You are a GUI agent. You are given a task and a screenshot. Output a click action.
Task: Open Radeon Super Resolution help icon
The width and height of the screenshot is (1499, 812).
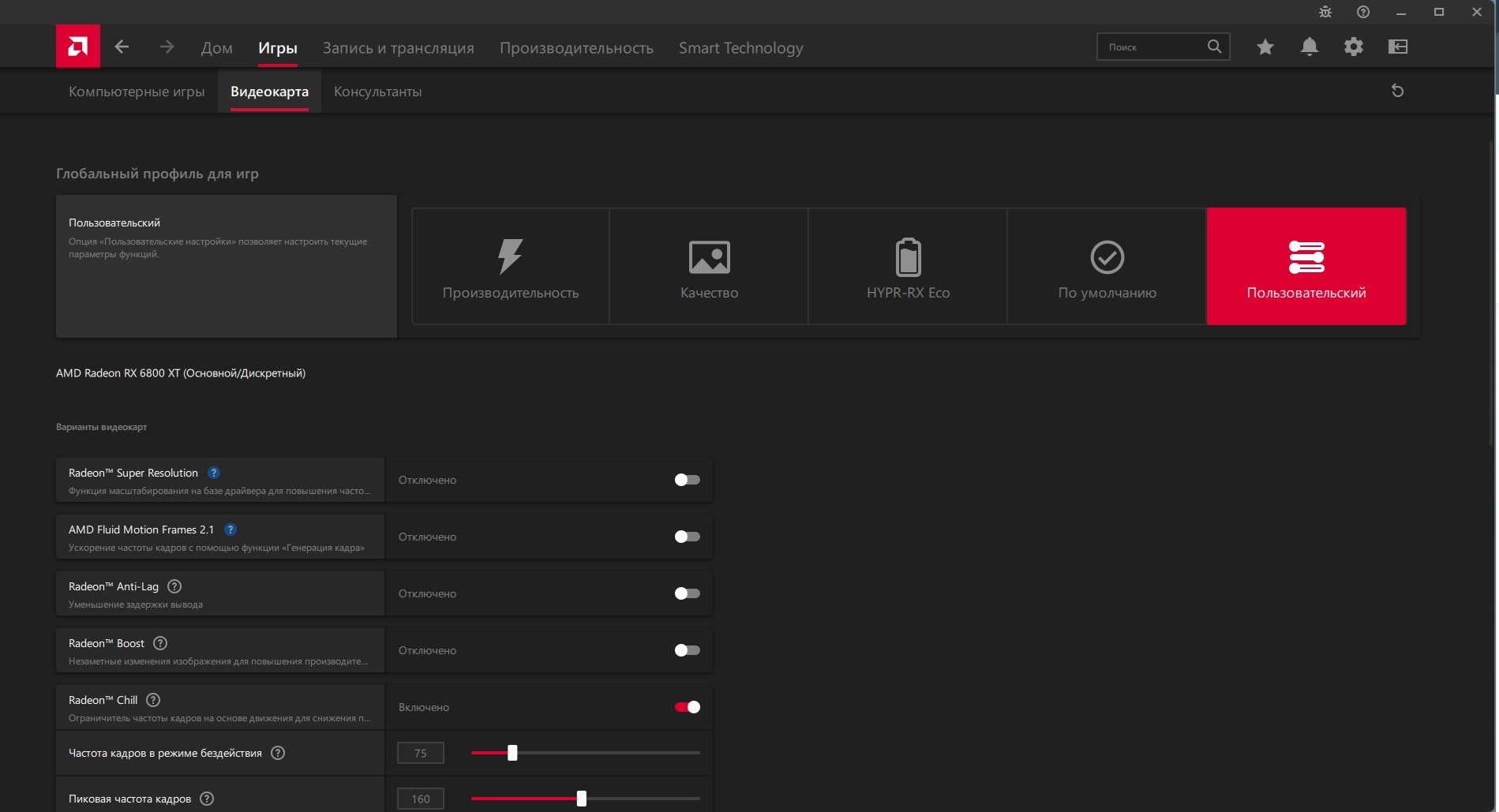tap(214, 473)
